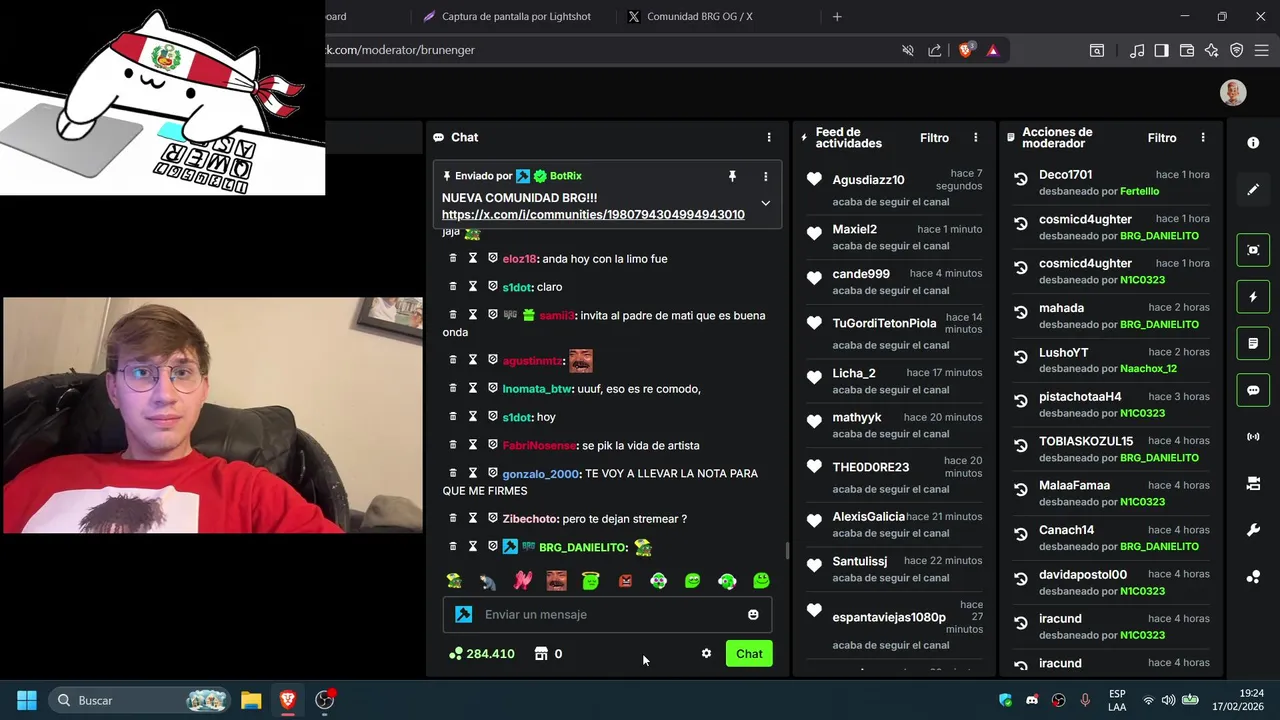Open chat settings gear icon

(706, 654)
